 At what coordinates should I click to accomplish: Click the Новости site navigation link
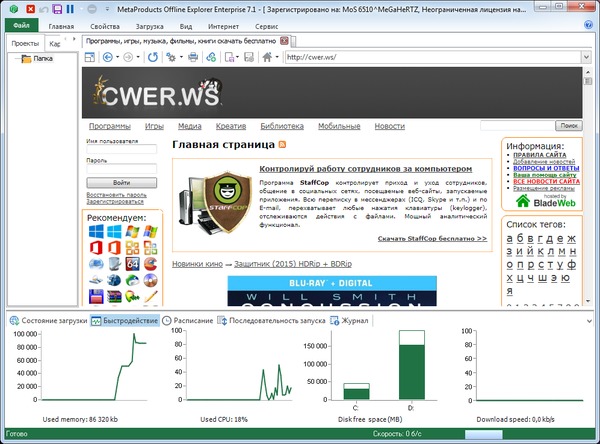tap(390, 126)
